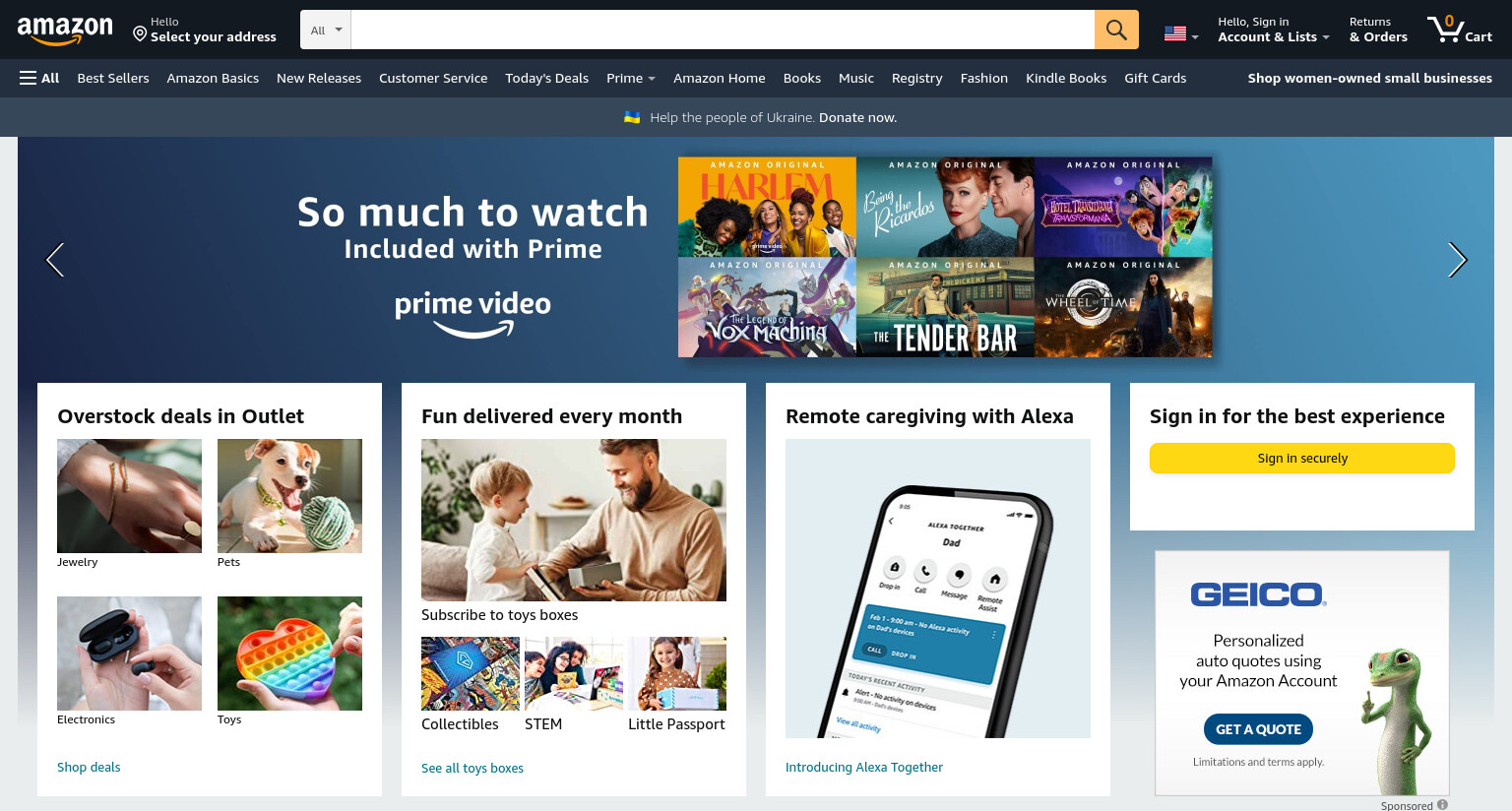
Task: Open Fashion nav item
Action: pyautogui.click(x=984, y=78)
